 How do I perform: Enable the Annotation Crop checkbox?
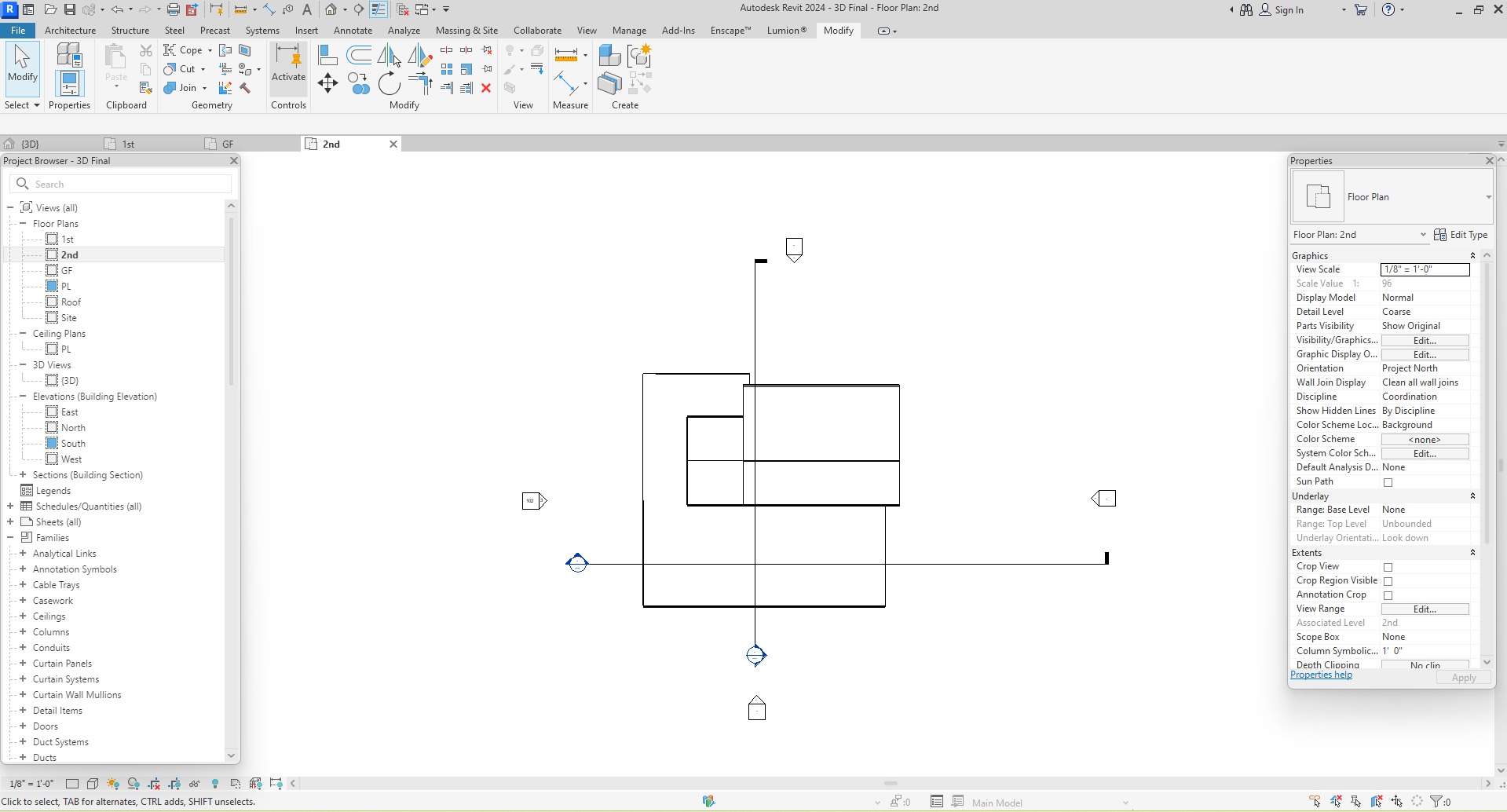[x=1388, y=595]
